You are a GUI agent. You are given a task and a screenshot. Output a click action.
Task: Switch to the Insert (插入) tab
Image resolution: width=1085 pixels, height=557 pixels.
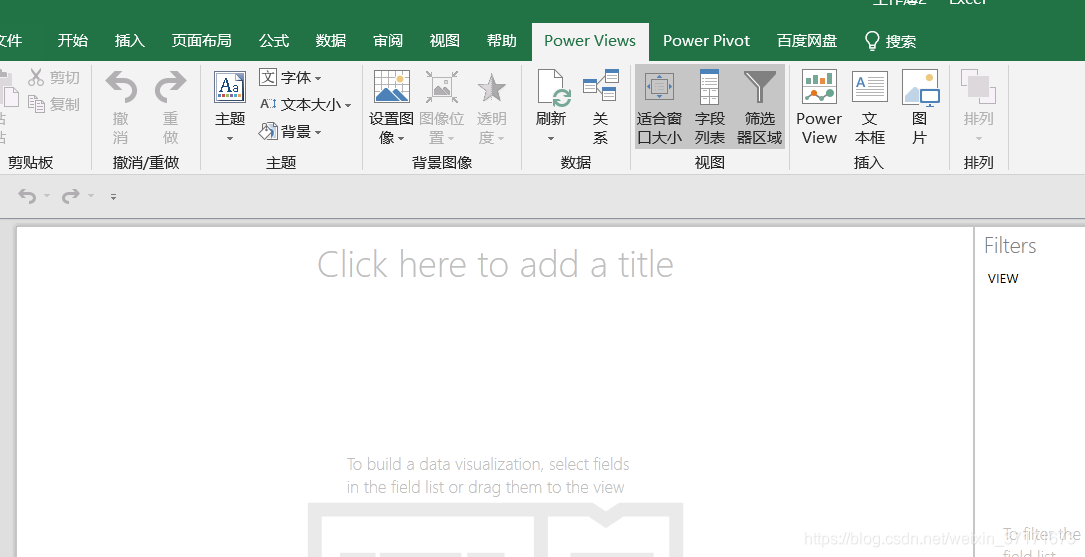point(129,41)
